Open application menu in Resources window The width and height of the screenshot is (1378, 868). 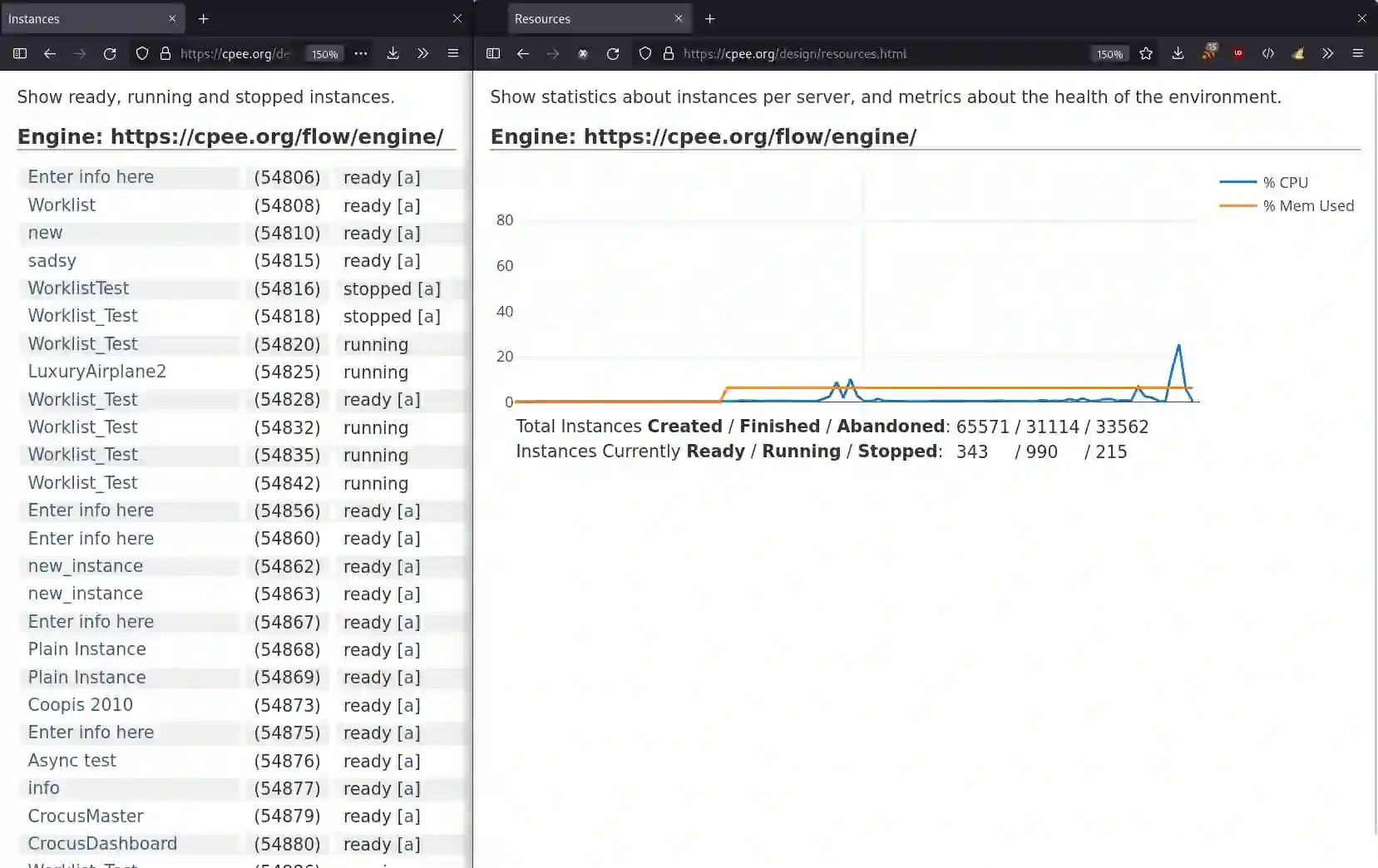[x=1358, y=53]
